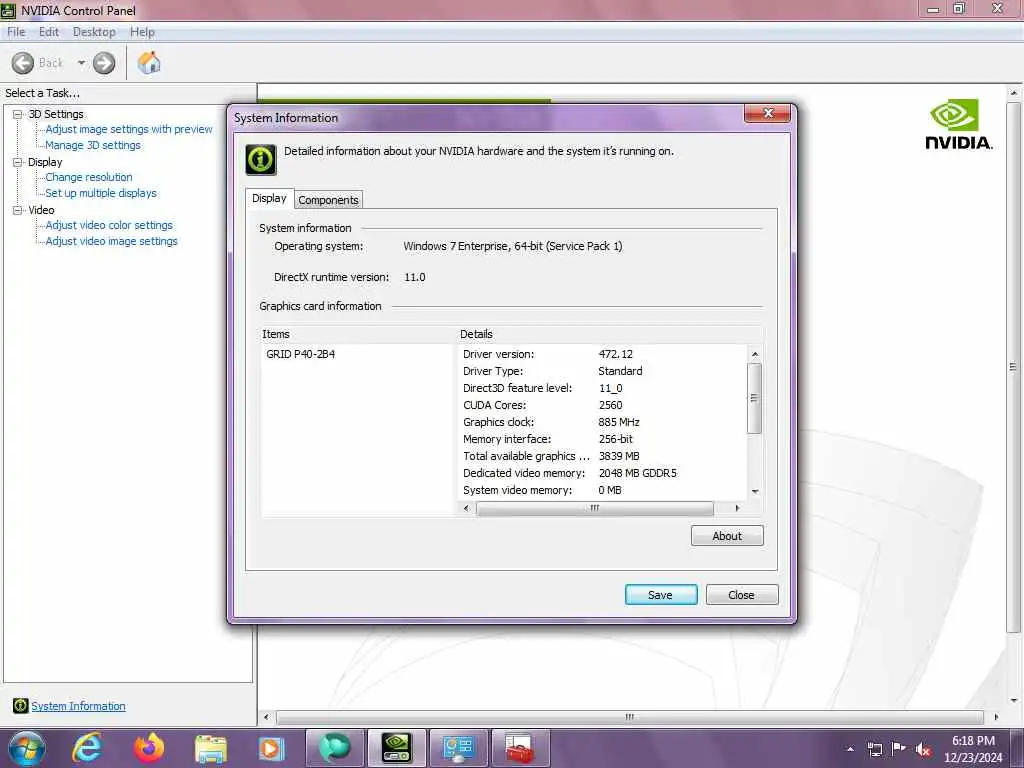This screenshot has height=768, width=1024.
Task: Open the Desktop menu
Action: coord(94,32)
